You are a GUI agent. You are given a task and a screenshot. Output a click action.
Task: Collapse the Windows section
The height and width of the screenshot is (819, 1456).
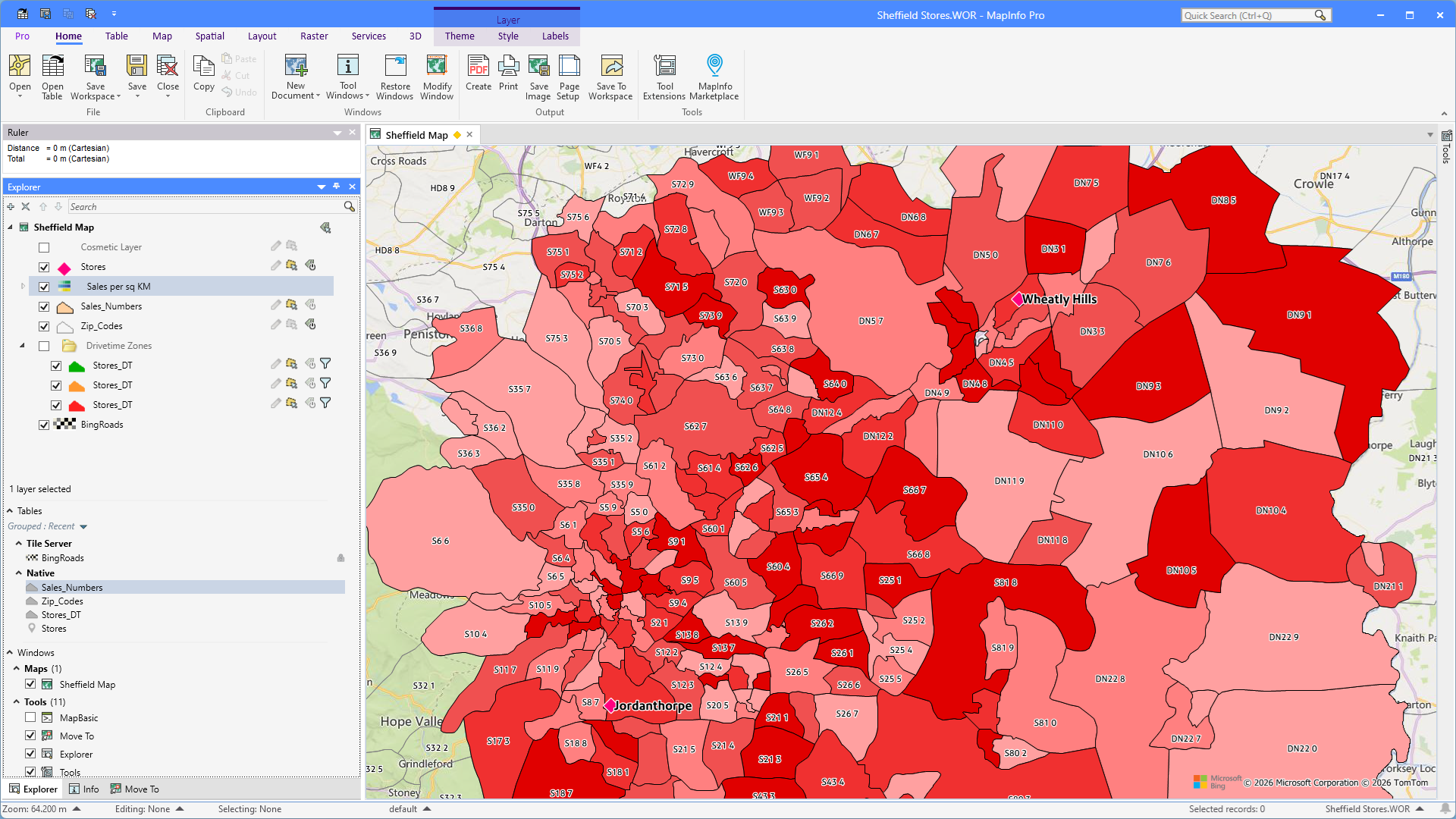click(10, 653)
